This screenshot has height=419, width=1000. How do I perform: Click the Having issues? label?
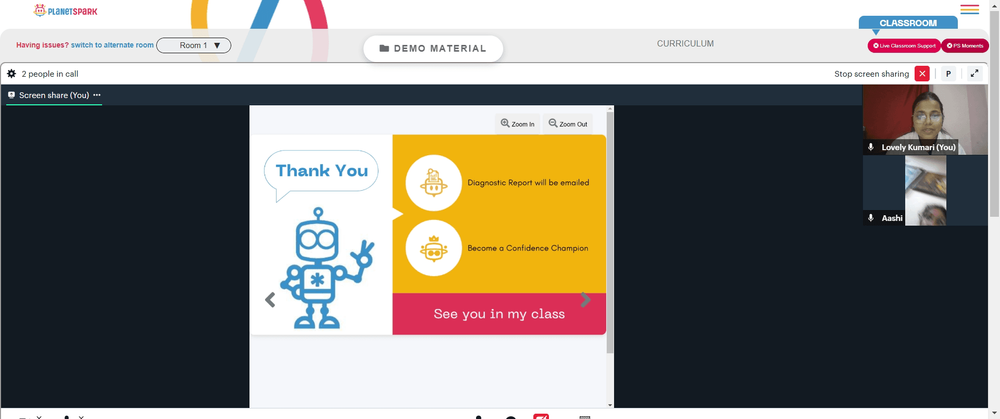pyautogui.click(x=42, y=45)
